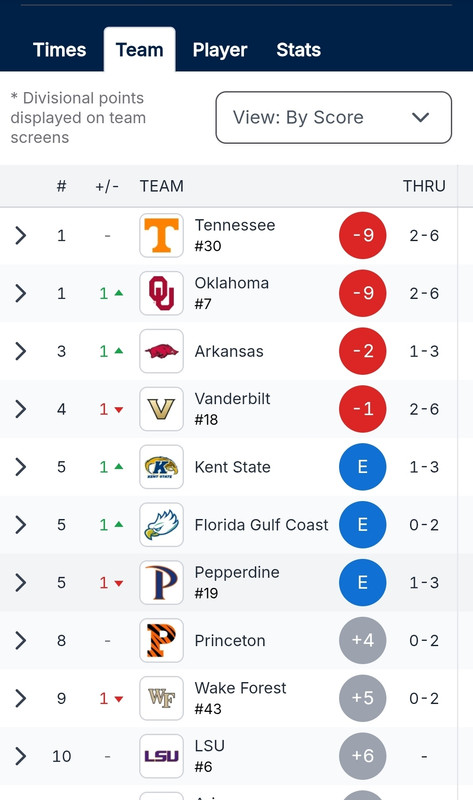The width and height of the screenshot is (473, 800).
Task: Click the Pepperdine P logo
Action: point(161,582)
